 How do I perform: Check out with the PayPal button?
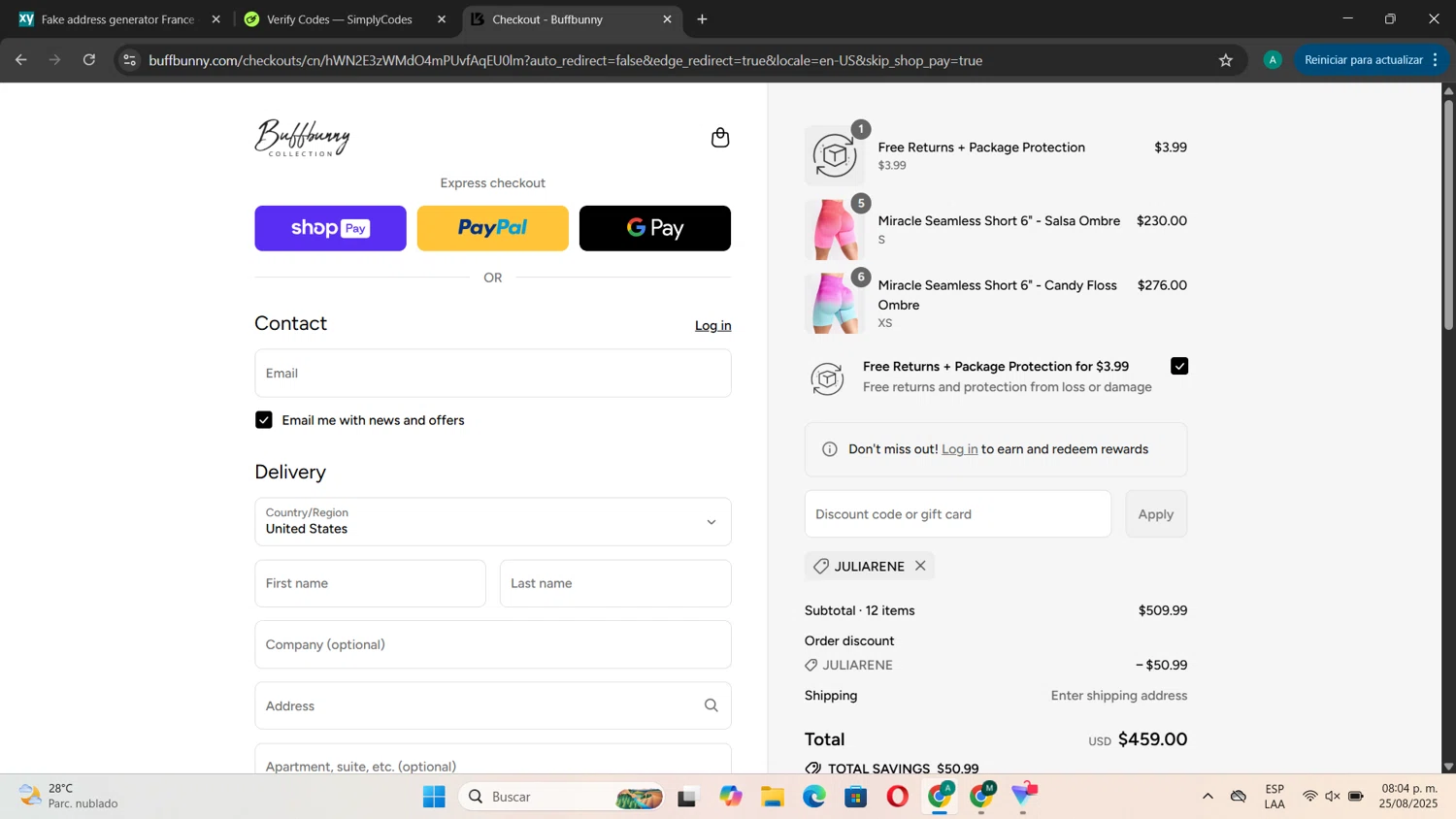click(493, 228)
